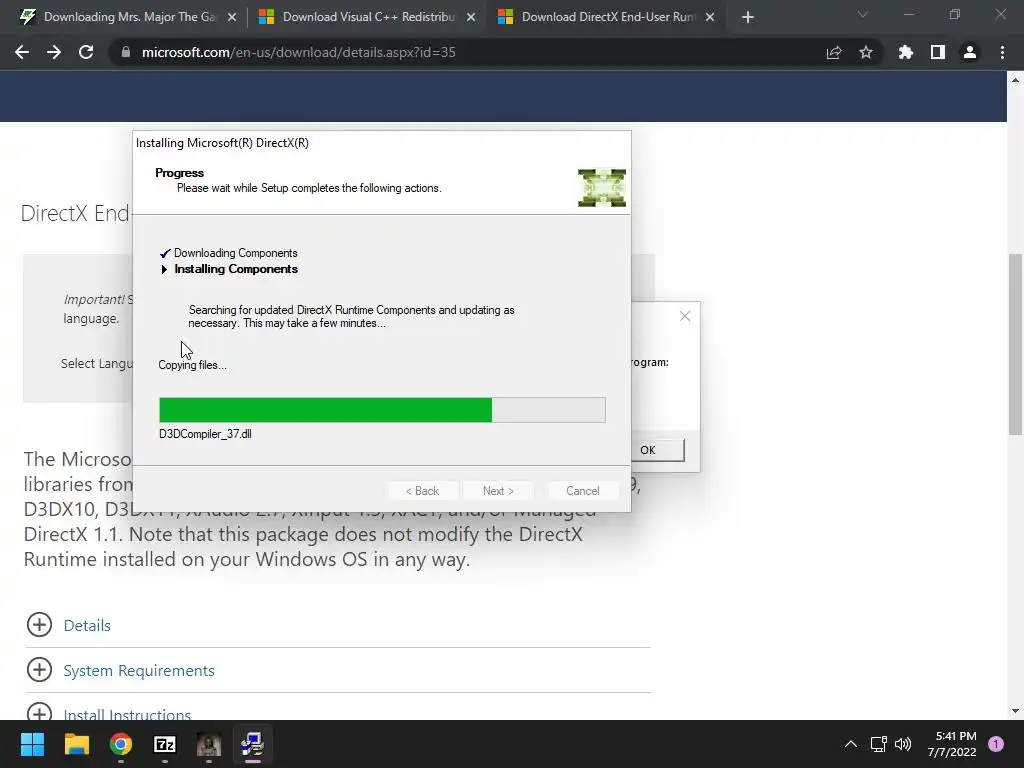Click the scrollbar up arrow

click(x=1015, y=80)
